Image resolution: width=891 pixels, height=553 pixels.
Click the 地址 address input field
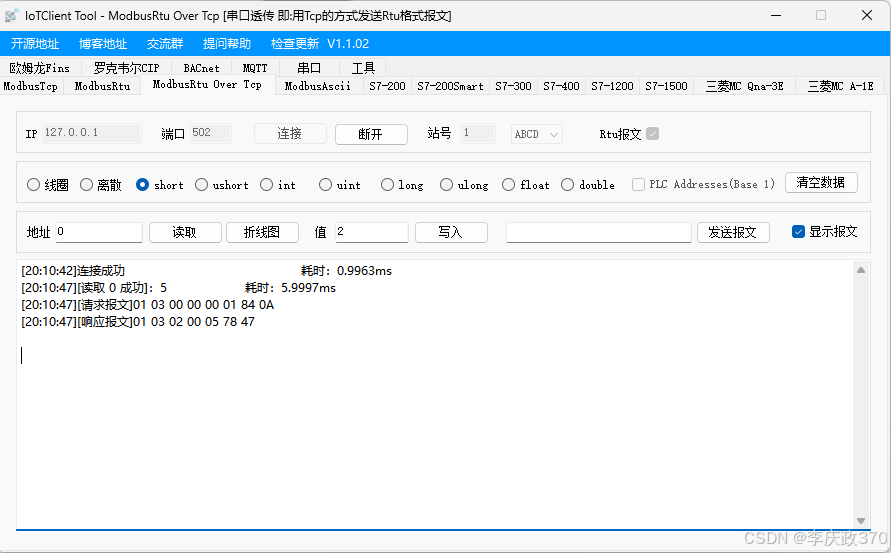[x=99, y=232]
